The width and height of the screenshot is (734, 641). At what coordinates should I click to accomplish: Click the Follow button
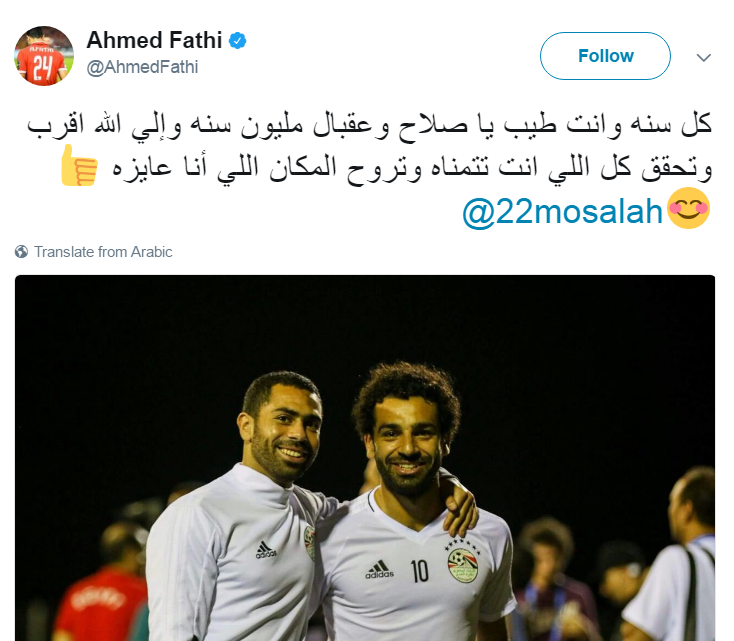tap(605, 56)
